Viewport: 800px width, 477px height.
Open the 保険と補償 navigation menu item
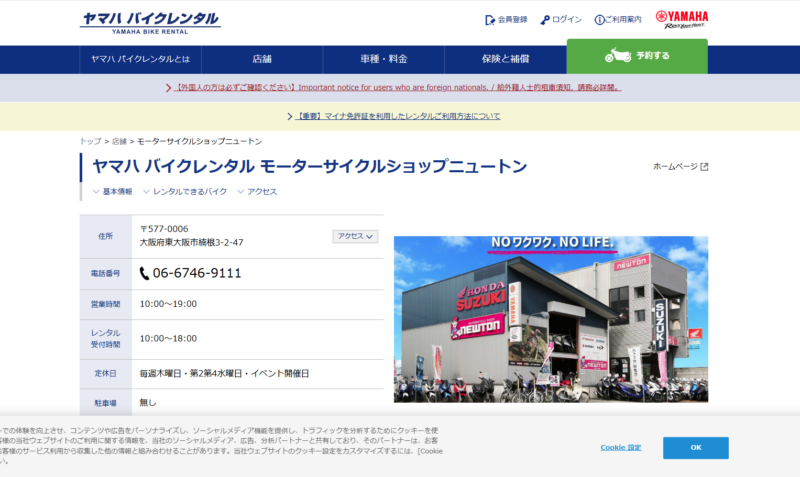505,59
